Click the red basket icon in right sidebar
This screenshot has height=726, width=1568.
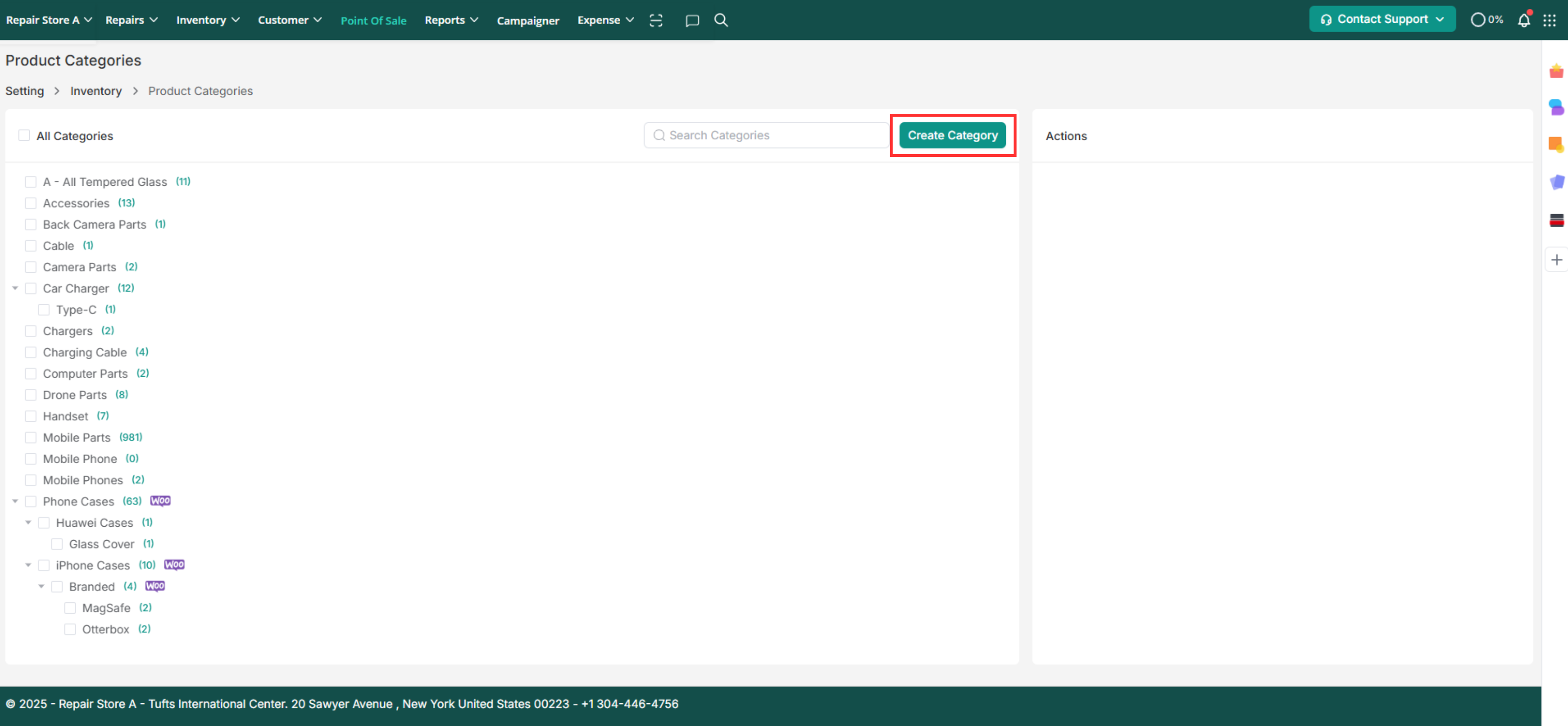click(1556, 71)
